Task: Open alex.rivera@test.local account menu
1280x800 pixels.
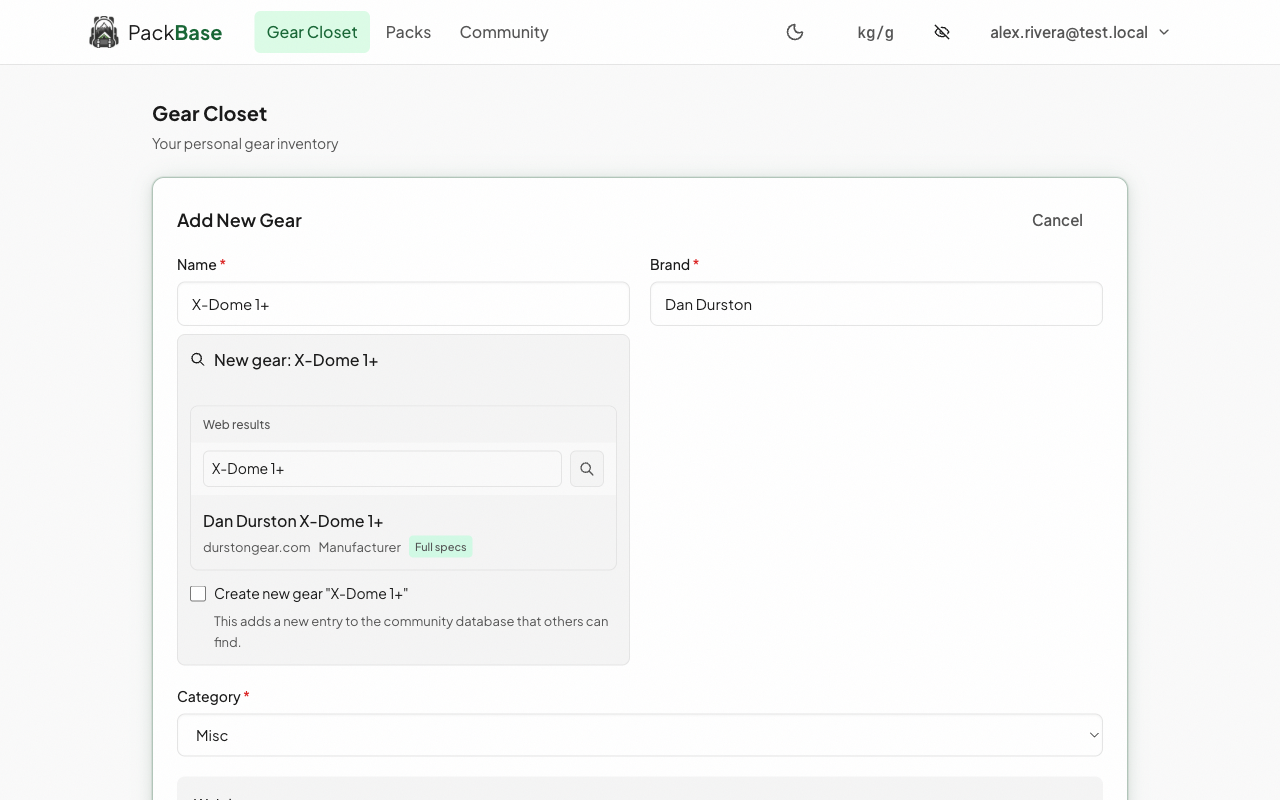Action: pyautogui.click(x=1080, y=32)
